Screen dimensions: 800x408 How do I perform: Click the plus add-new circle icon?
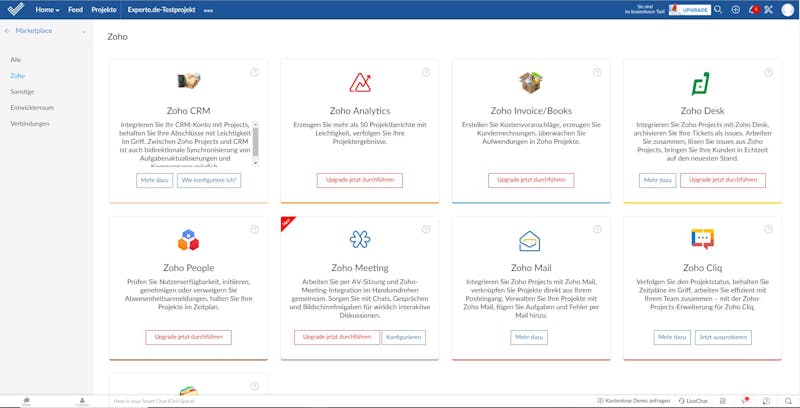pyautogui.click(x=735, y=10)
